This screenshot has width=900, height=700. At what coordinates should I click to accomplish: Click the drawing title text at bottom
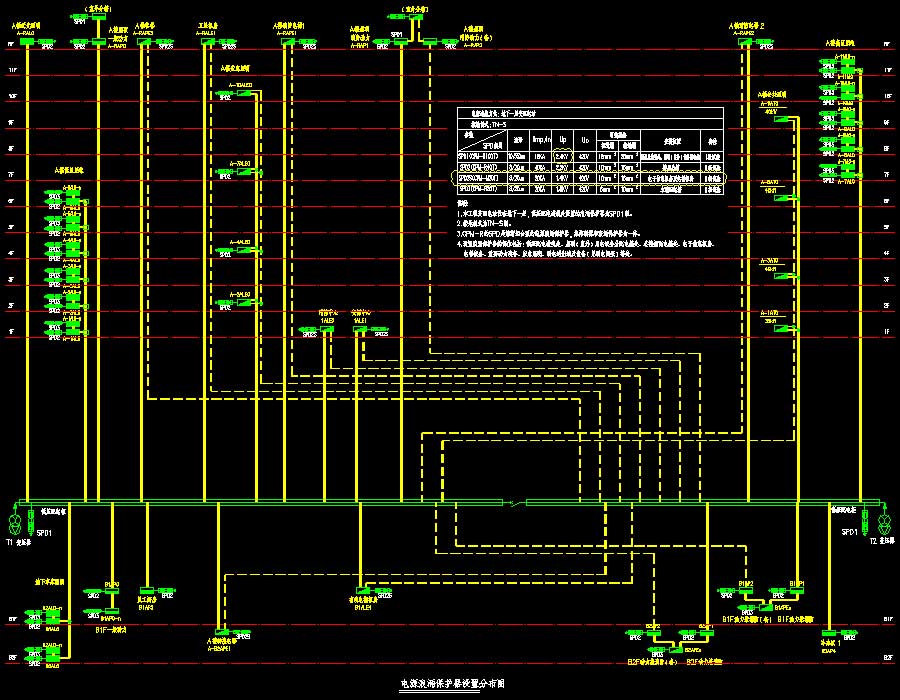pyautogui.click(x=452, y=683)
